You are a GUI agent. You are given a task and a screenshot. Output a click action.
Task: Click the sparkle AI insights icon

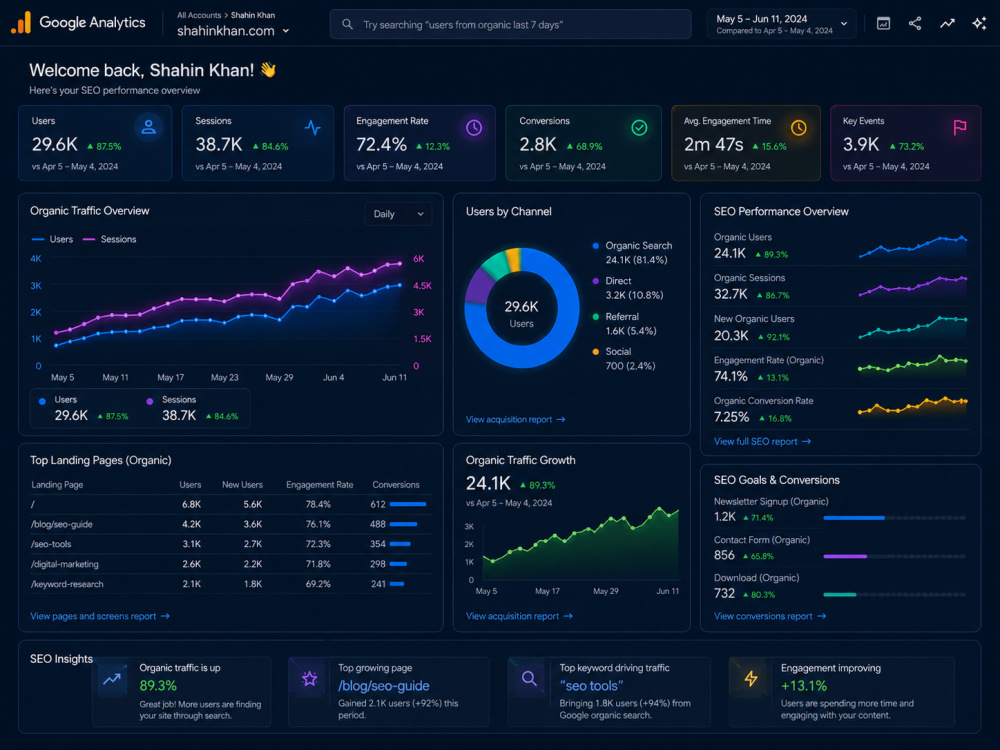coord(979,24)
